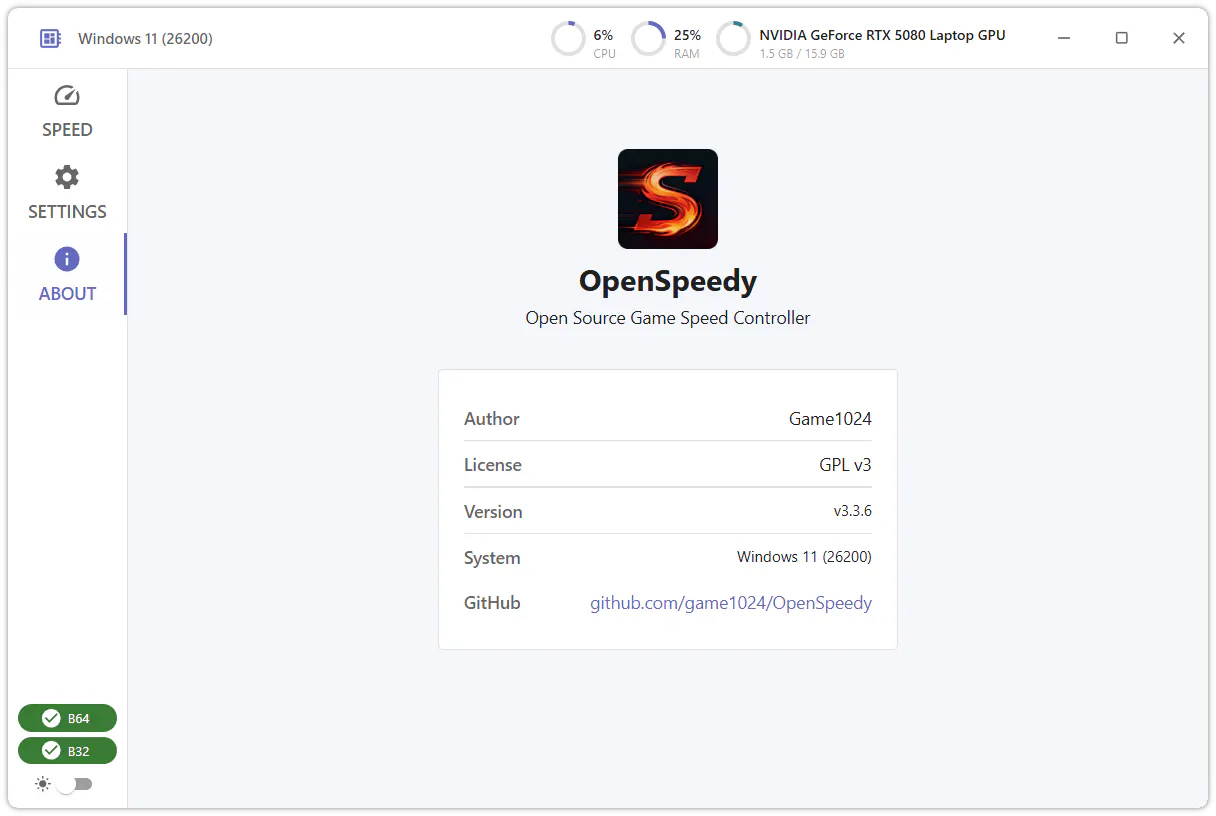Click the License label in info card
This screenshot has width=1216, height=816.
pos(493,465)
